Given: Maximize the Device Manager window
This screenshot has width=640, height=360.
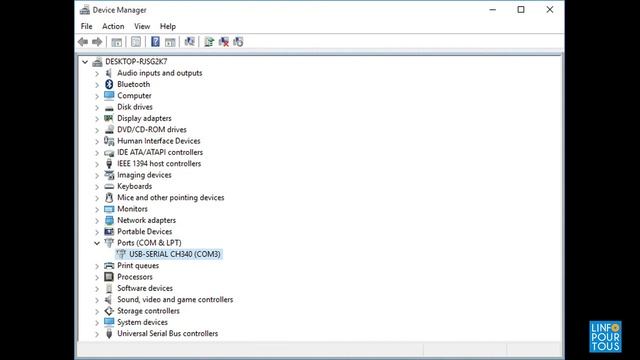Looking at the screenshot, I should click(x=521, y=10).
